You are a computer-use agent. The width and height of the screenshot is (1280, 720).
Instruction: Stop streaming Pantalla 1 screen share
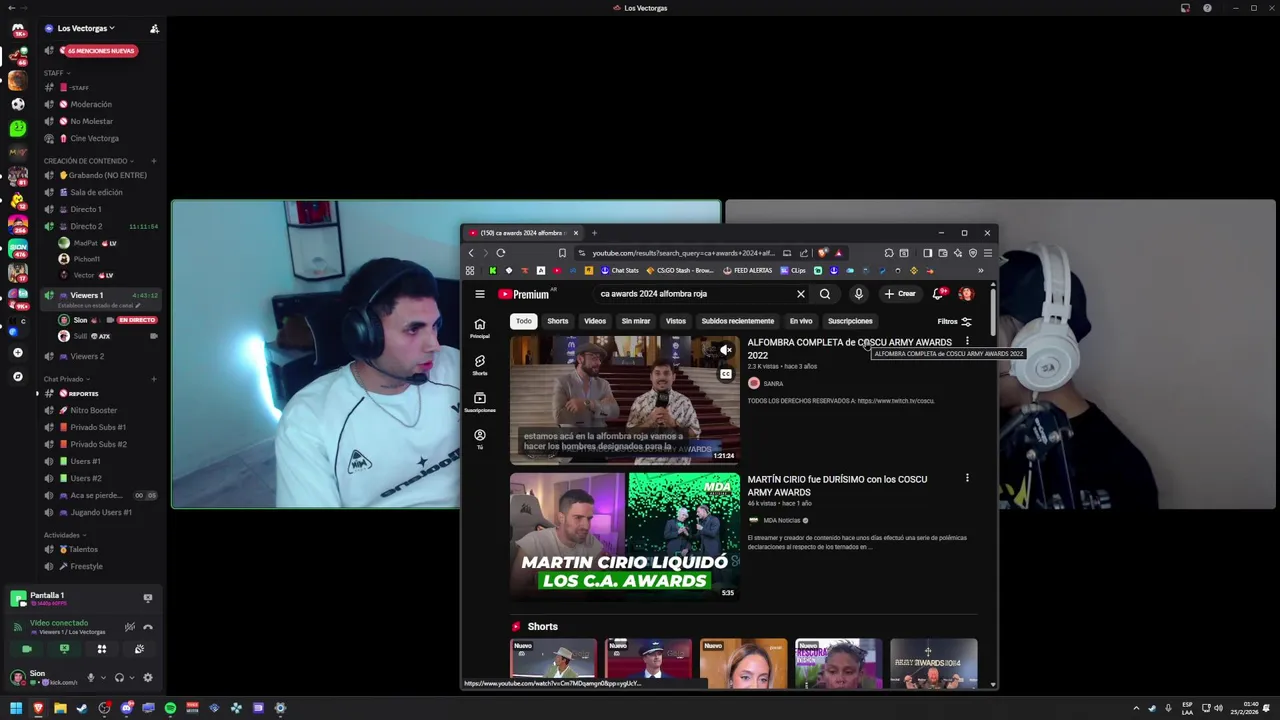click(x=147, y=598)
